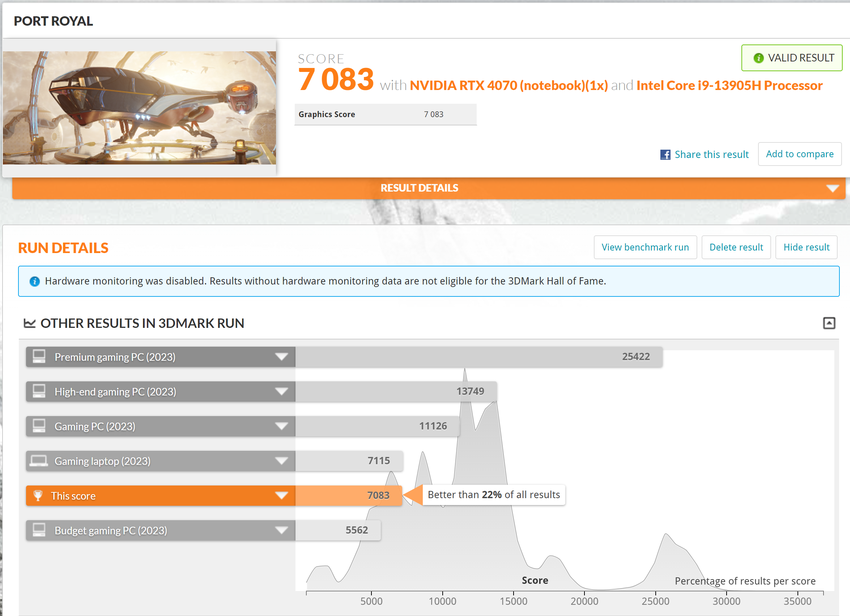
Task: Click the Hide result button
Action: point(806,247)
